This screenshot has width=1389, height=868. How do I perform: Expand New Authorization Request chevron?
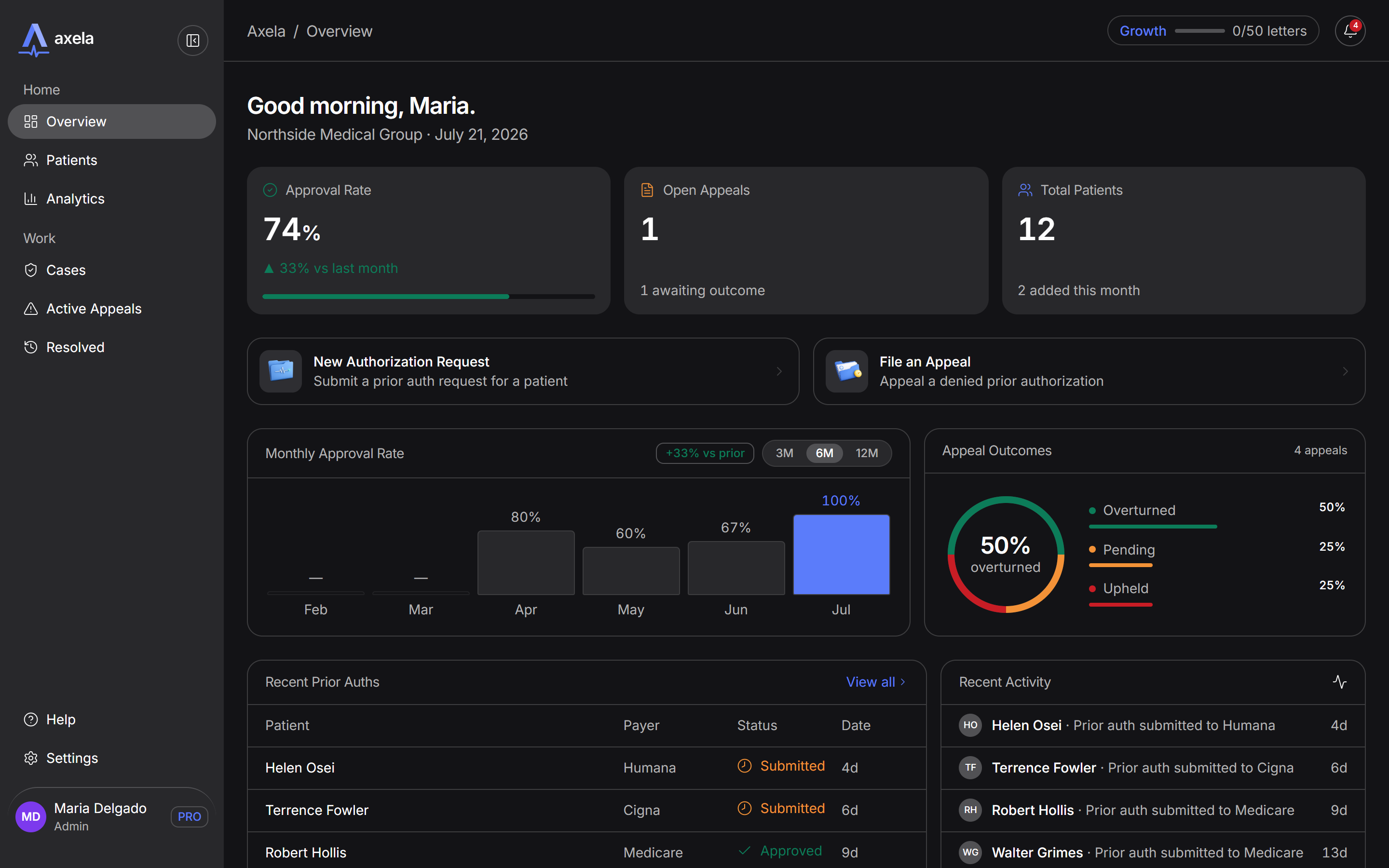pyautogui.click(x=779, y=371)
